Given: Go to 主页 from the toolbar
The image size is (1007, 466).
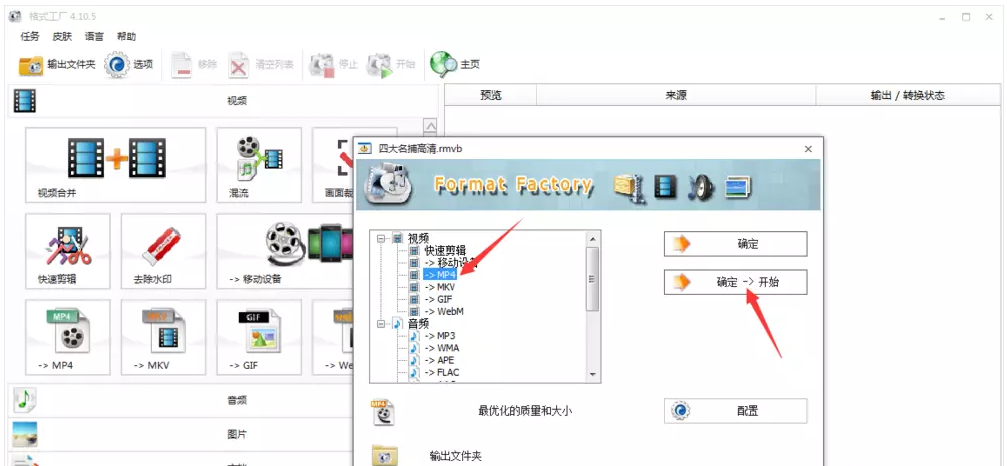Looking at the screenshot, I should pyautogui.click(x=455, y=65).
